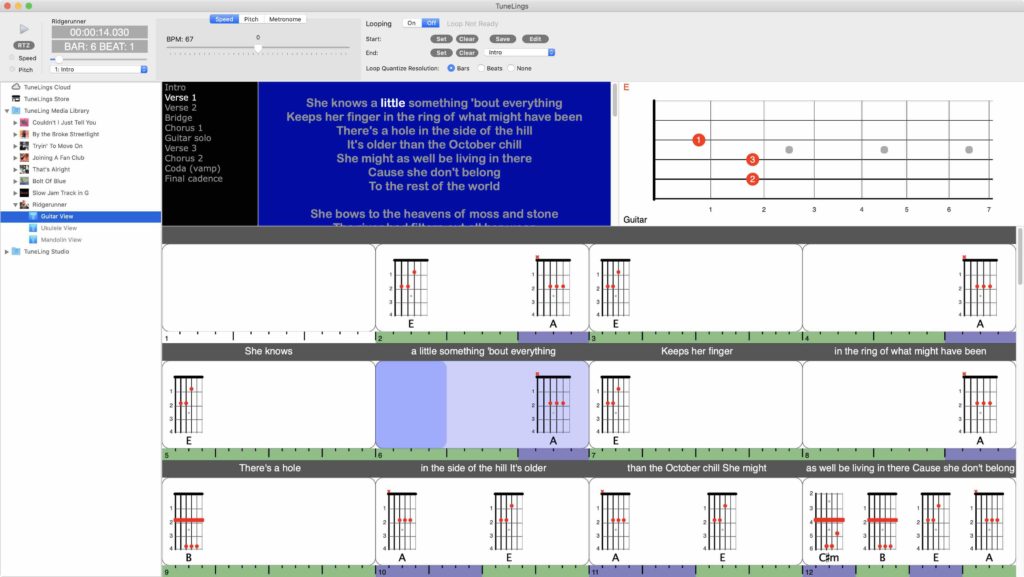Click the chord chart vertical scrollbar
This screenshot has width=1024, height=577.
coord(1020,256)
